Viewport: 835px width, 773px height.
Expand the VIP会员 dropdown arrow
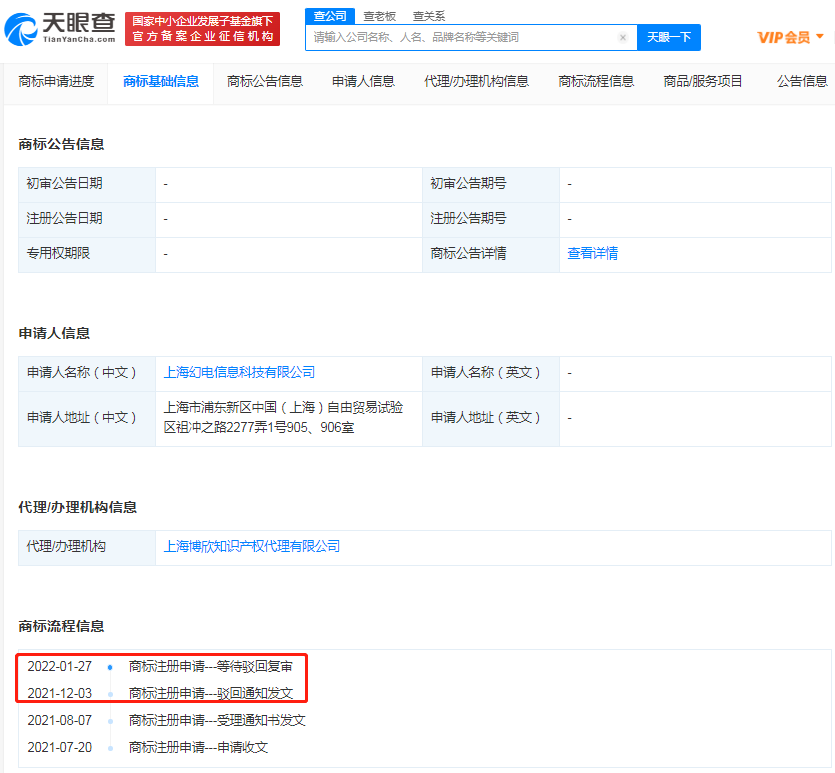pos(821,37)
